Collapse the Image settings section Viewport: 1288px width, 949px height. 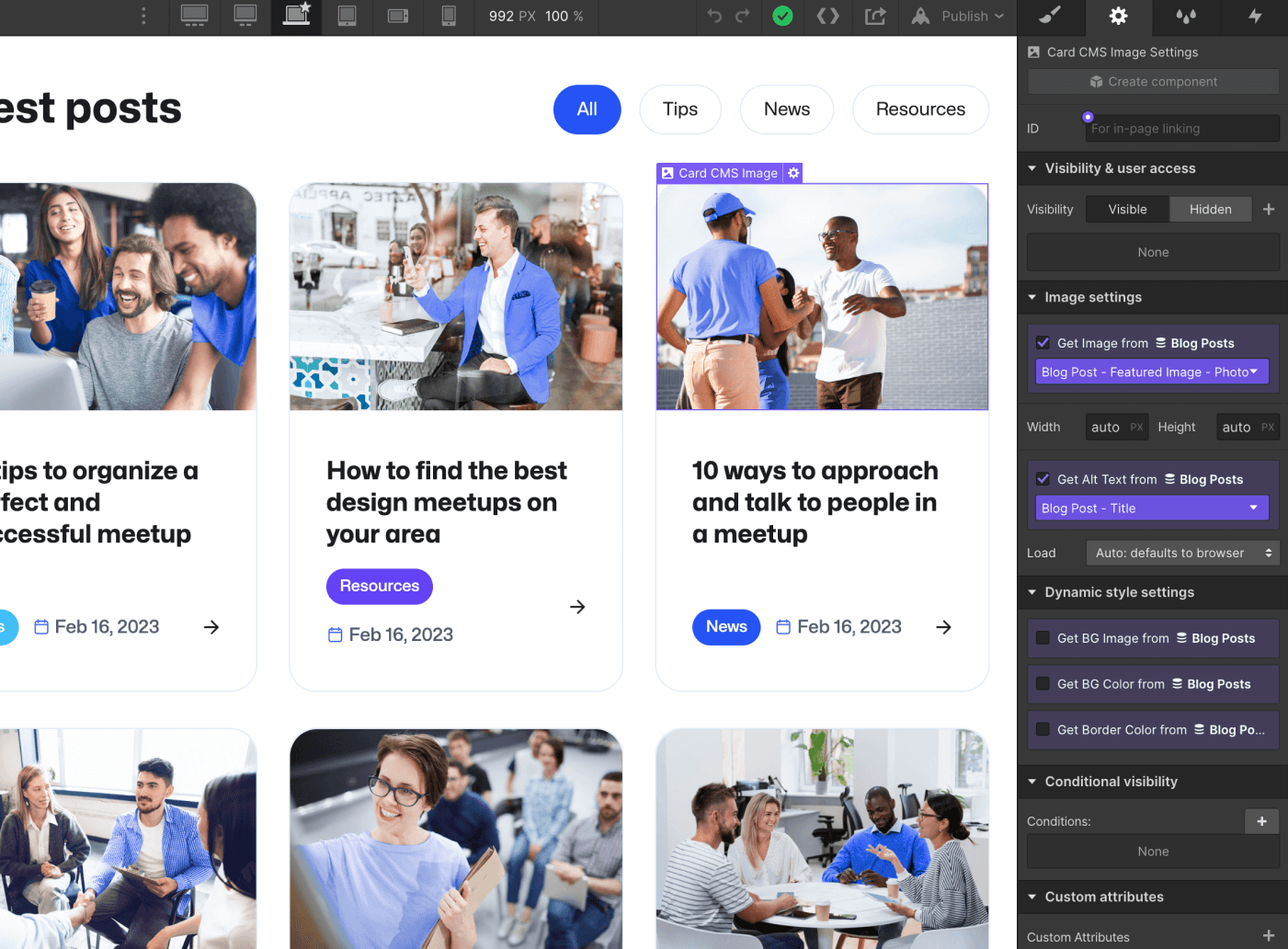pos(1033,296)
